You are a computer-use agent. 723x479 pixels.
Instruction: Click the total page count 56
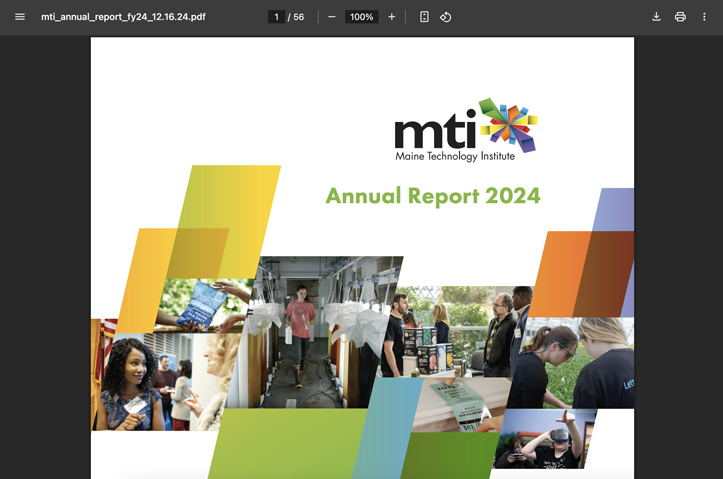click(x=299, y=17)
